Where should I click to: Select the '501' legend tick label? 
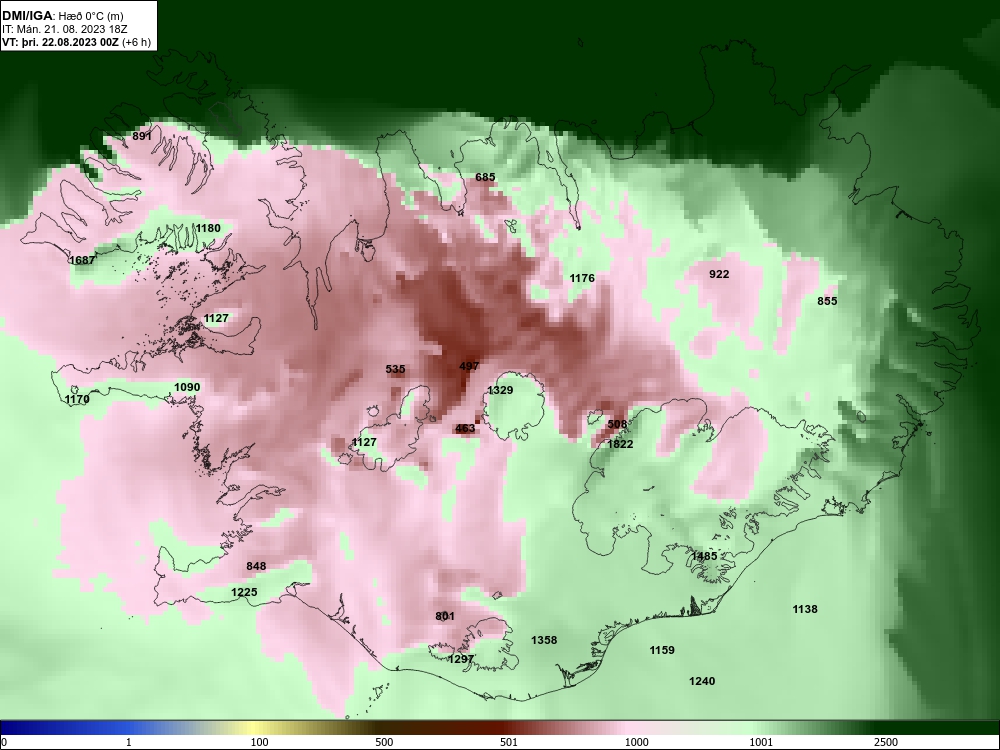[509, 742]
